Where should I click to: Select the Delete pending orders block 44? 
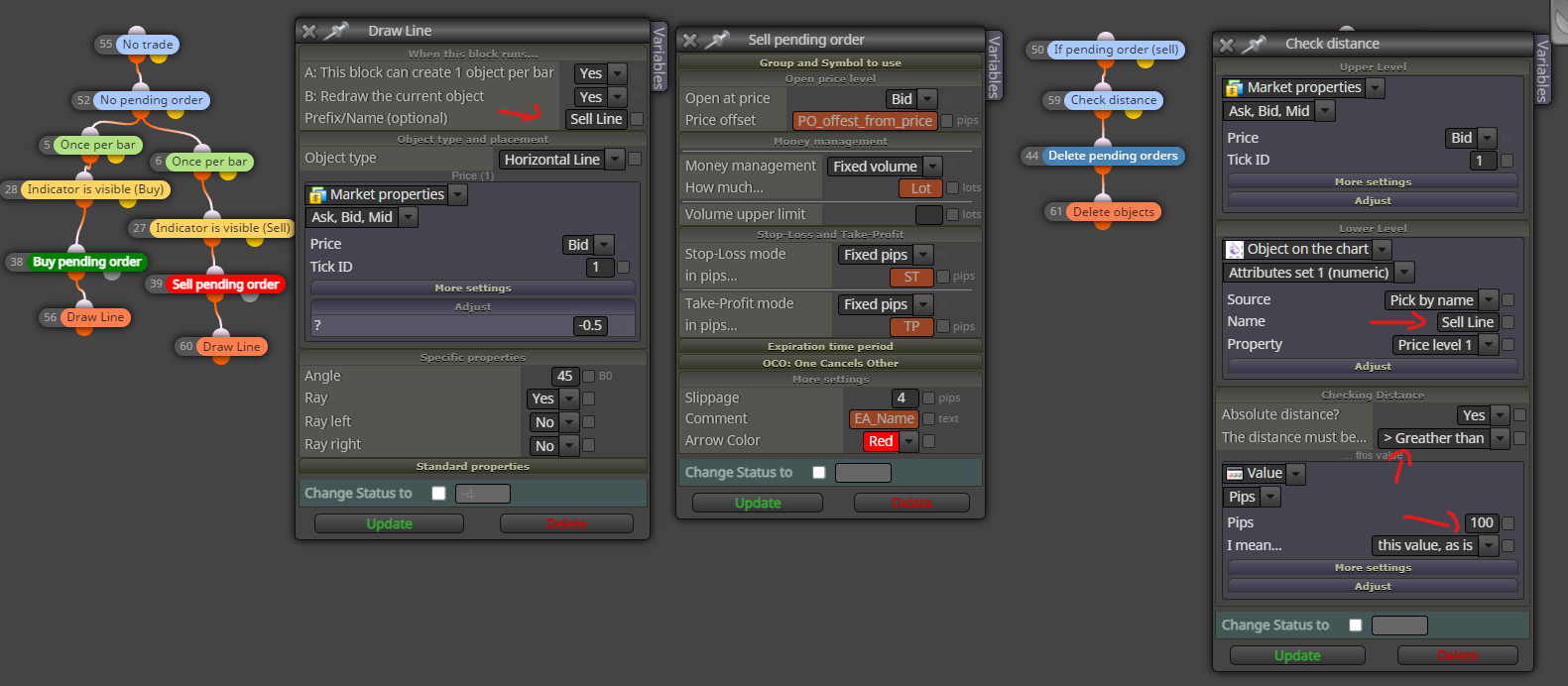point(1113,156)
